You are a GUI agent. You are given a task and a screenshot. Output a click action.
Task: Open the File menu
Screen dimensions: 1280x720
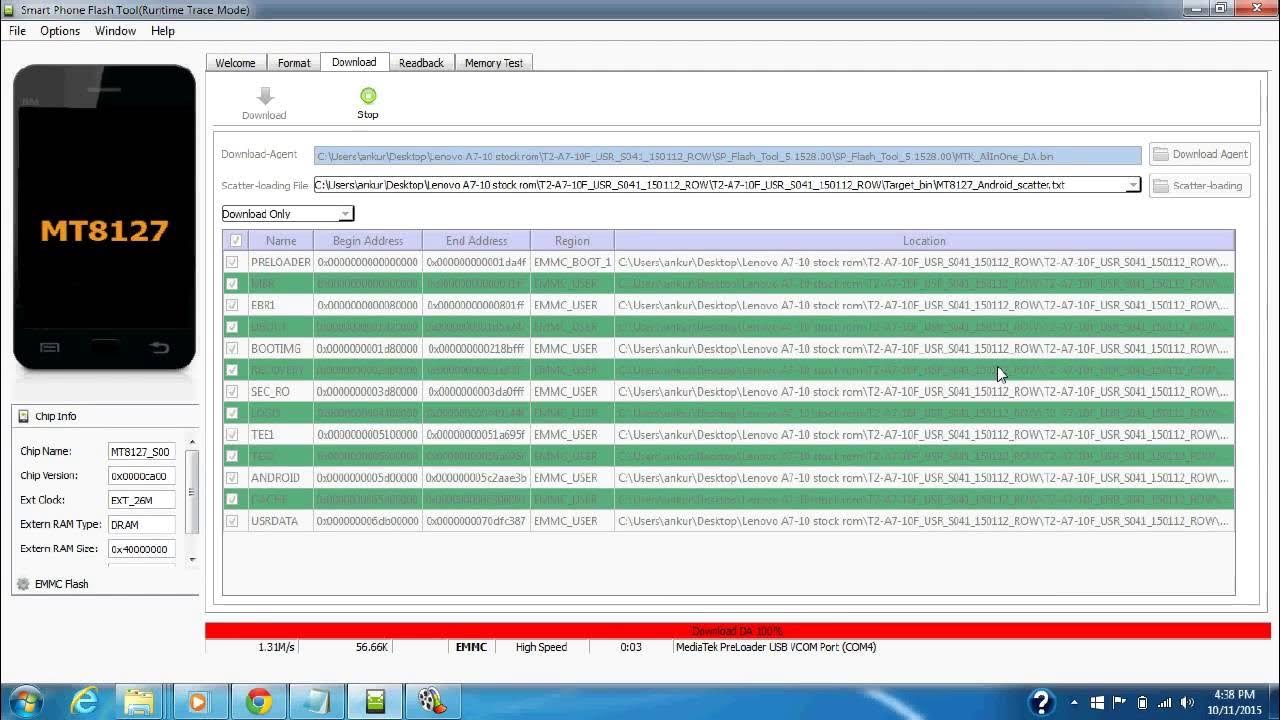(17, 31)
